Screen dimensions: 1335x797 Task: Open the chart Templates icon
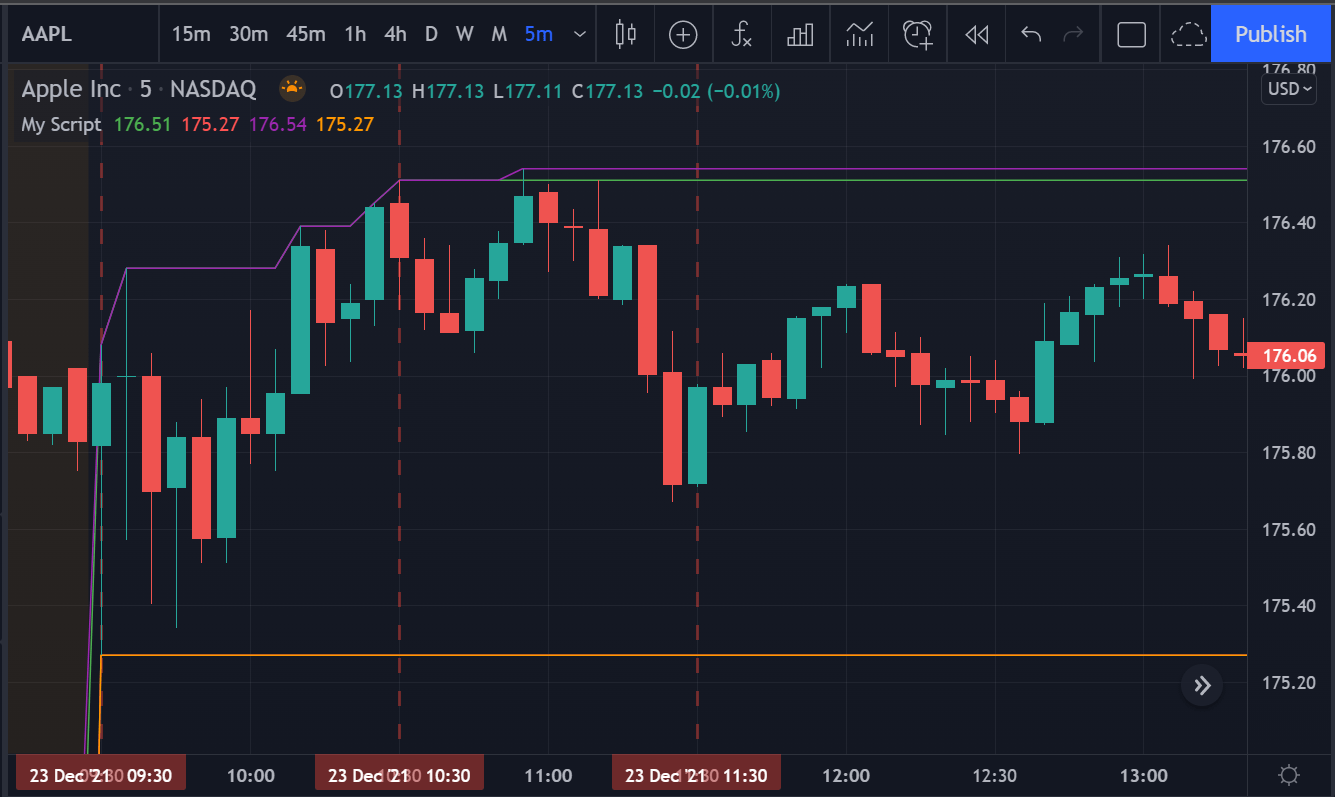(859, 33)
